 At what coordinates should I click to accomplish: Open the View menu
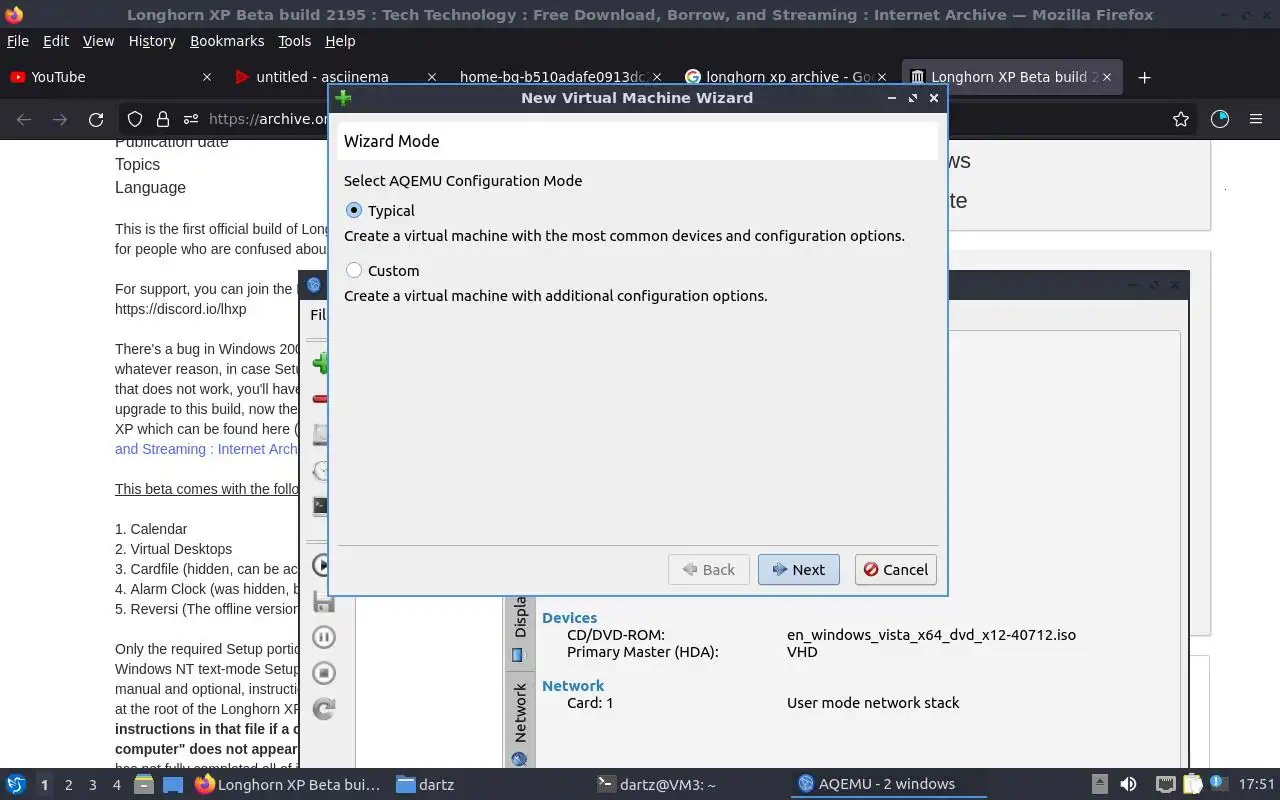pos(98,41)
